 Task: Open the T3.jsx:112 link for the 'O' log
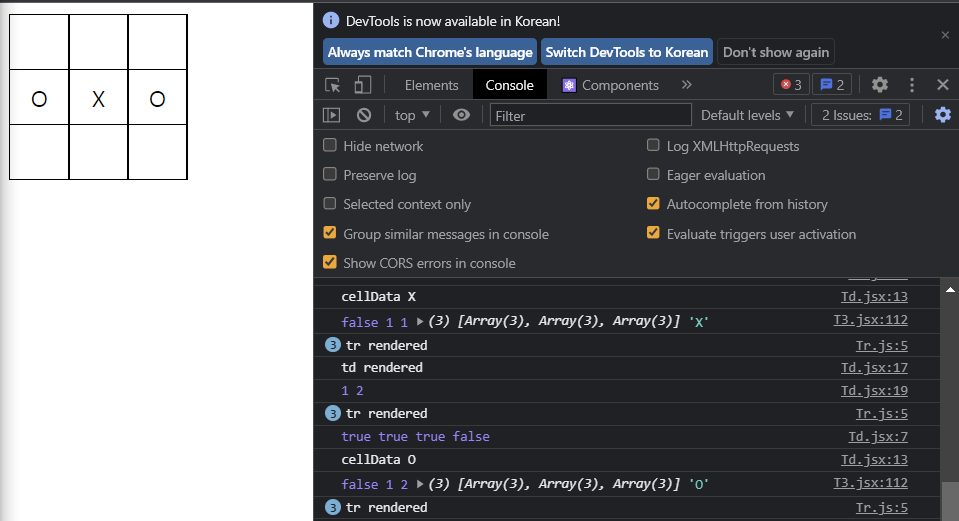870,482
